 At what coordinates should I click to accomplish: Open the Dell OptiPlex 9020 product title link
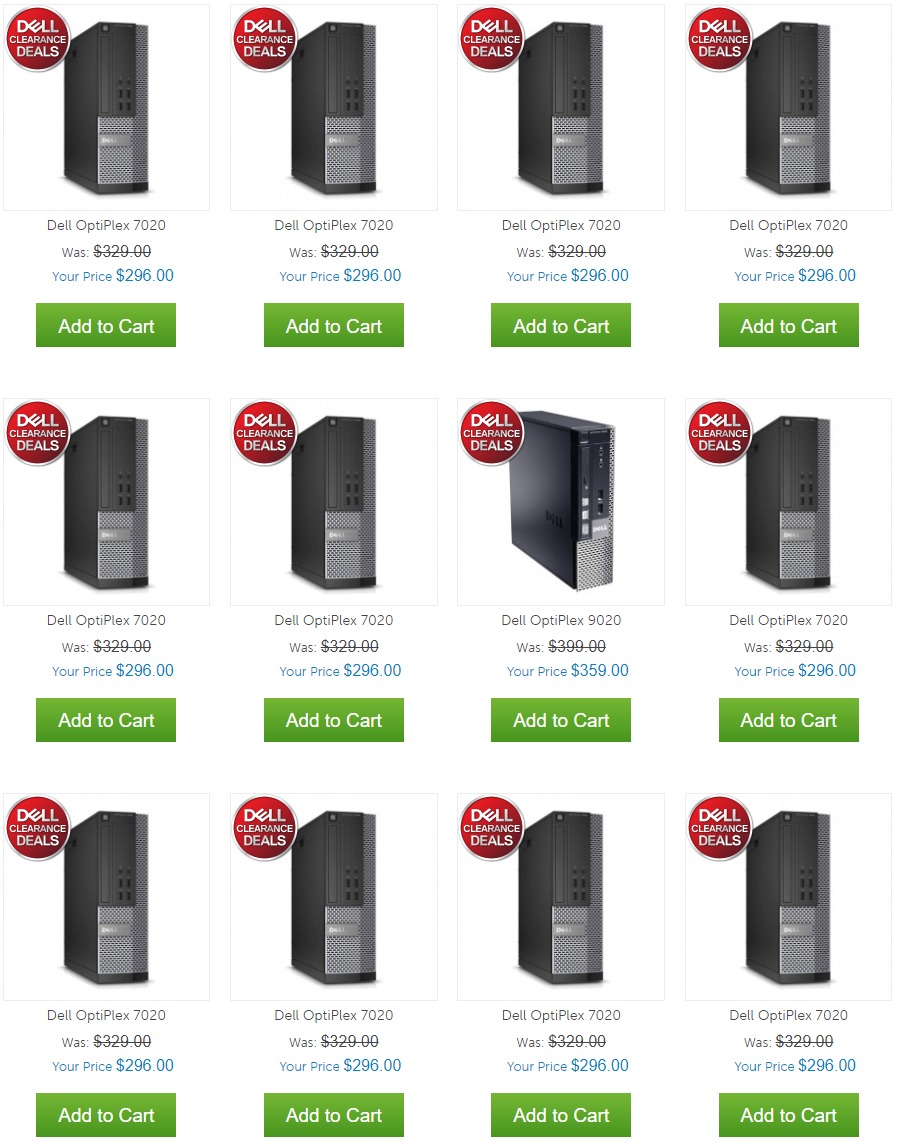point(561,621)
